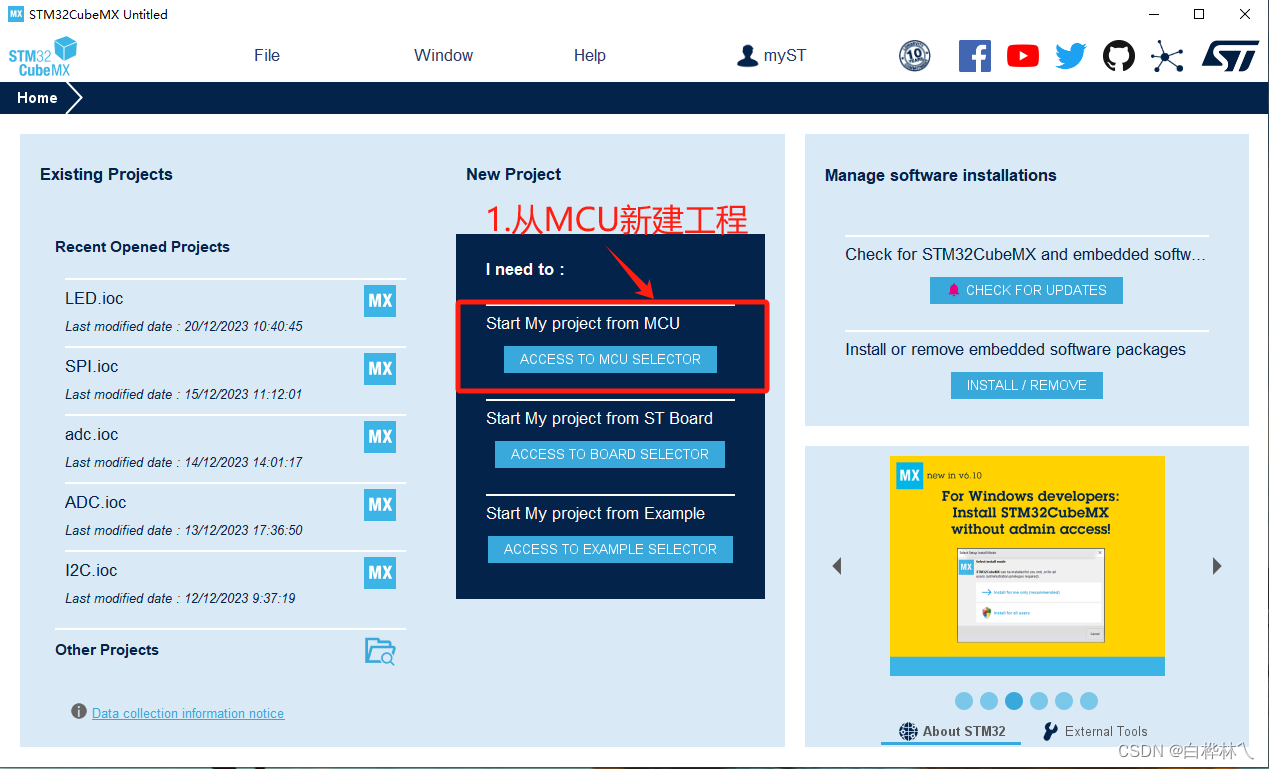Screen dimensions: 1269x769
Task: Click the 10 years anniversary badge icon
Action: point(914,56)
